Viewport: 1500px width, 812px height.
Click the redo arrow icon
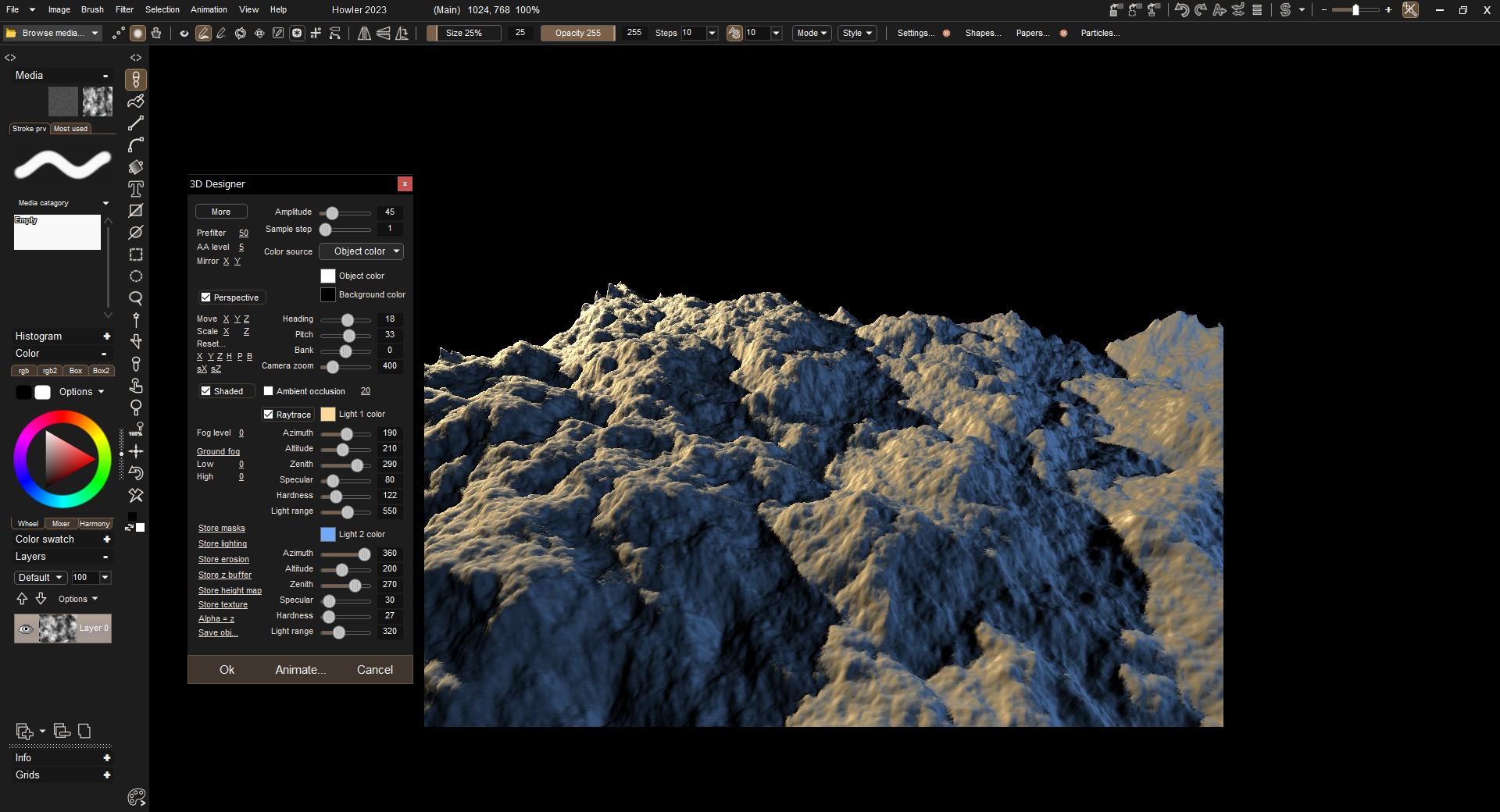1201,10
